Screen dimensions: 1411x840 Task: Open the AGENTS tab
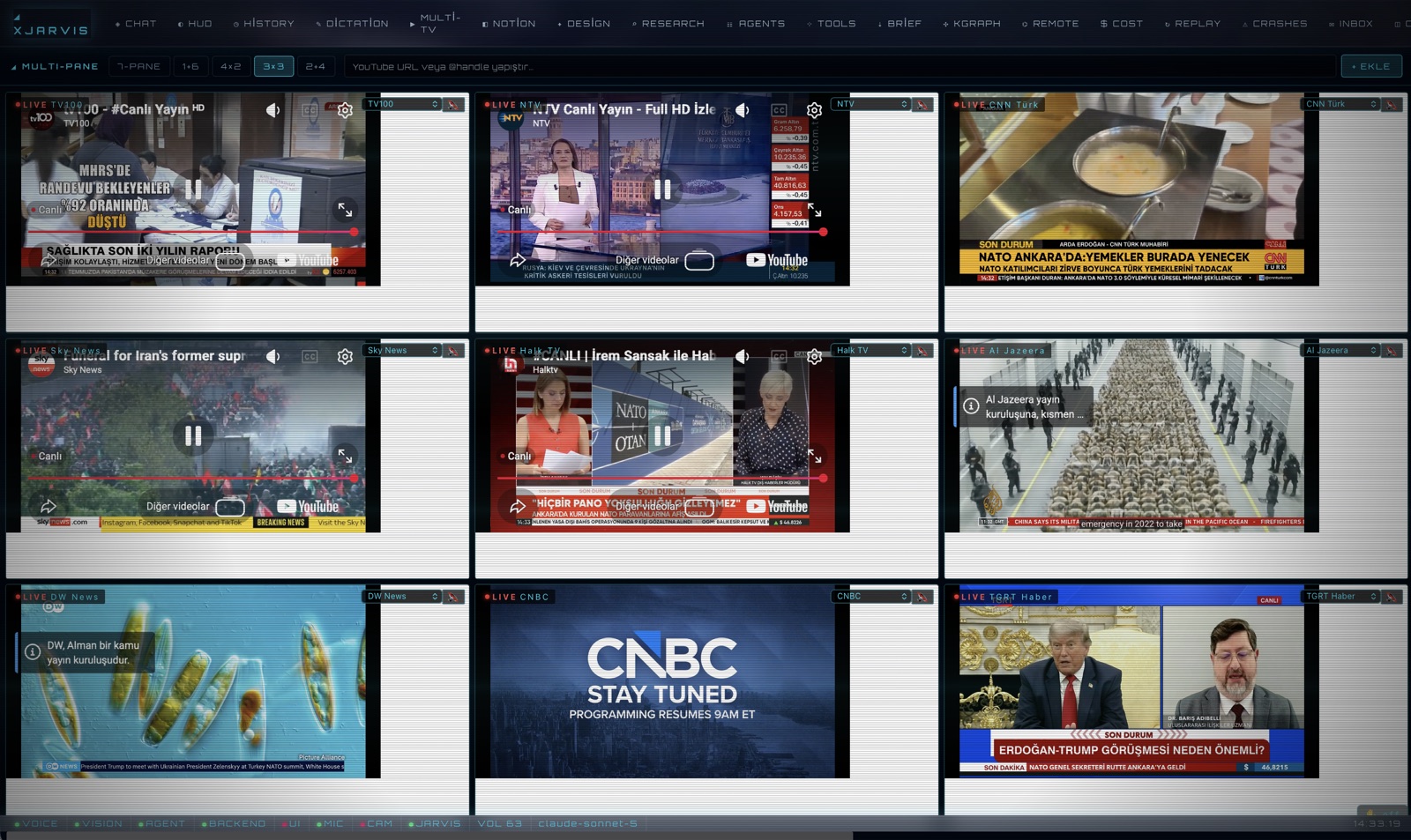756,24
